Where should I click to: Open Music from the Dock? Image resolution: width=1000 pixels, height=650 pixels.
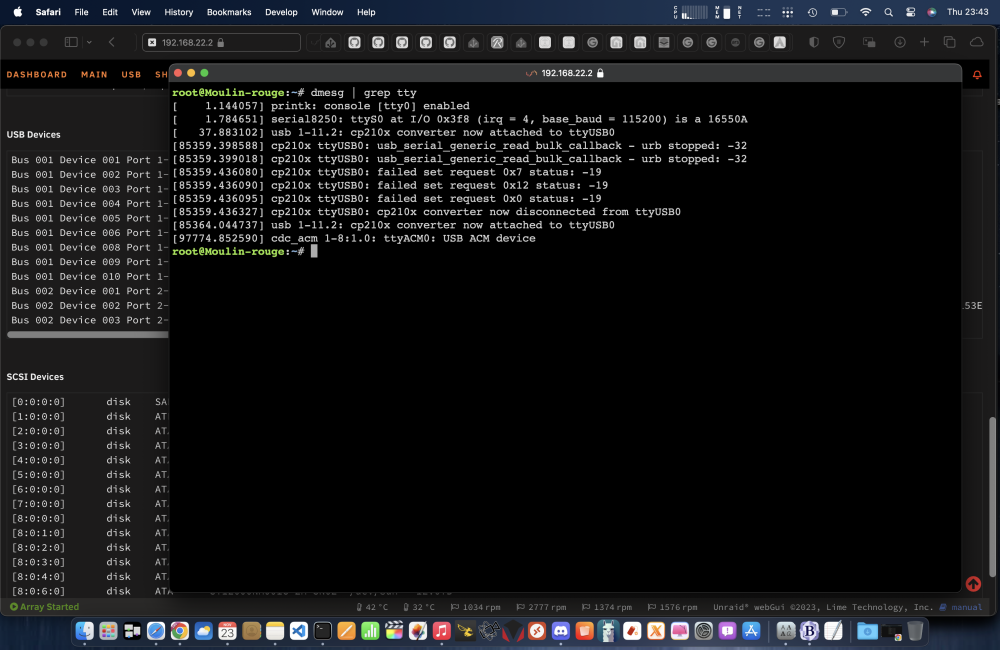441,631
